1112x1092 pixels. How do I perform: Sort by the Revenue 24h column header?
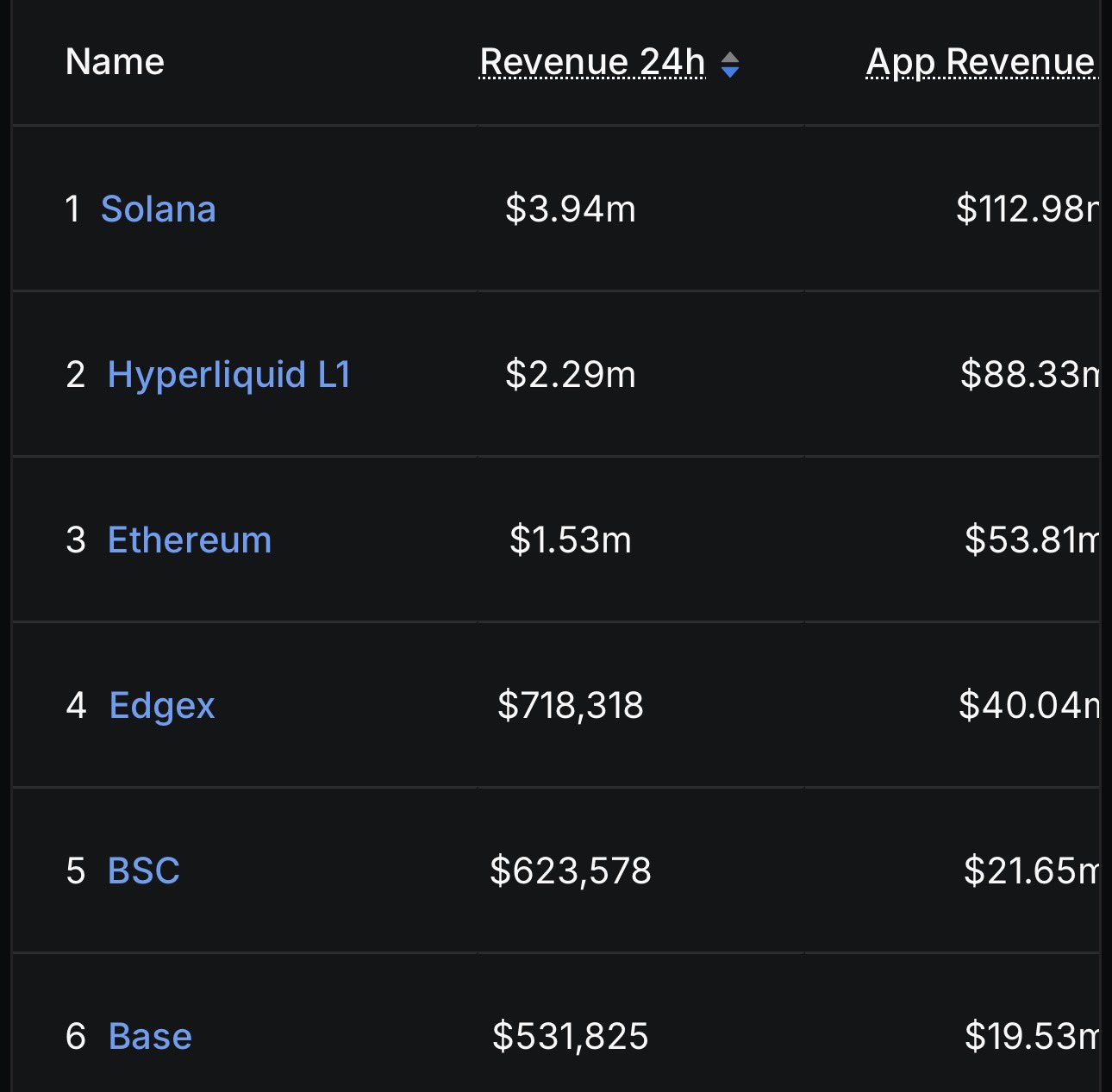[x=592, y=62]
